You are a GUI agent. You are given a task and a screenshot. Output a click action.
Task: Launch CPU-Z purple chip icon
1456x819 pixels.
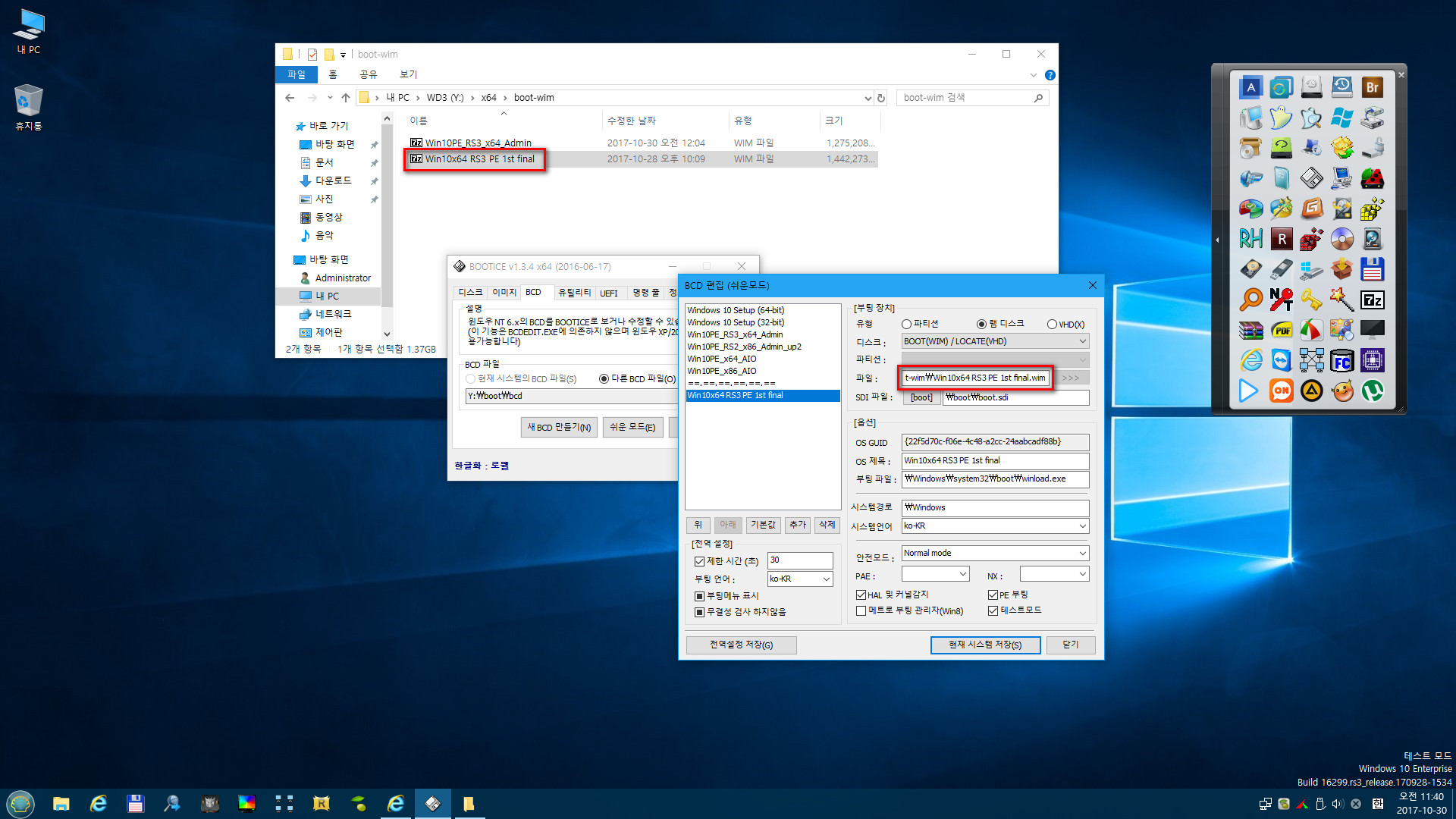point(1372,360)
